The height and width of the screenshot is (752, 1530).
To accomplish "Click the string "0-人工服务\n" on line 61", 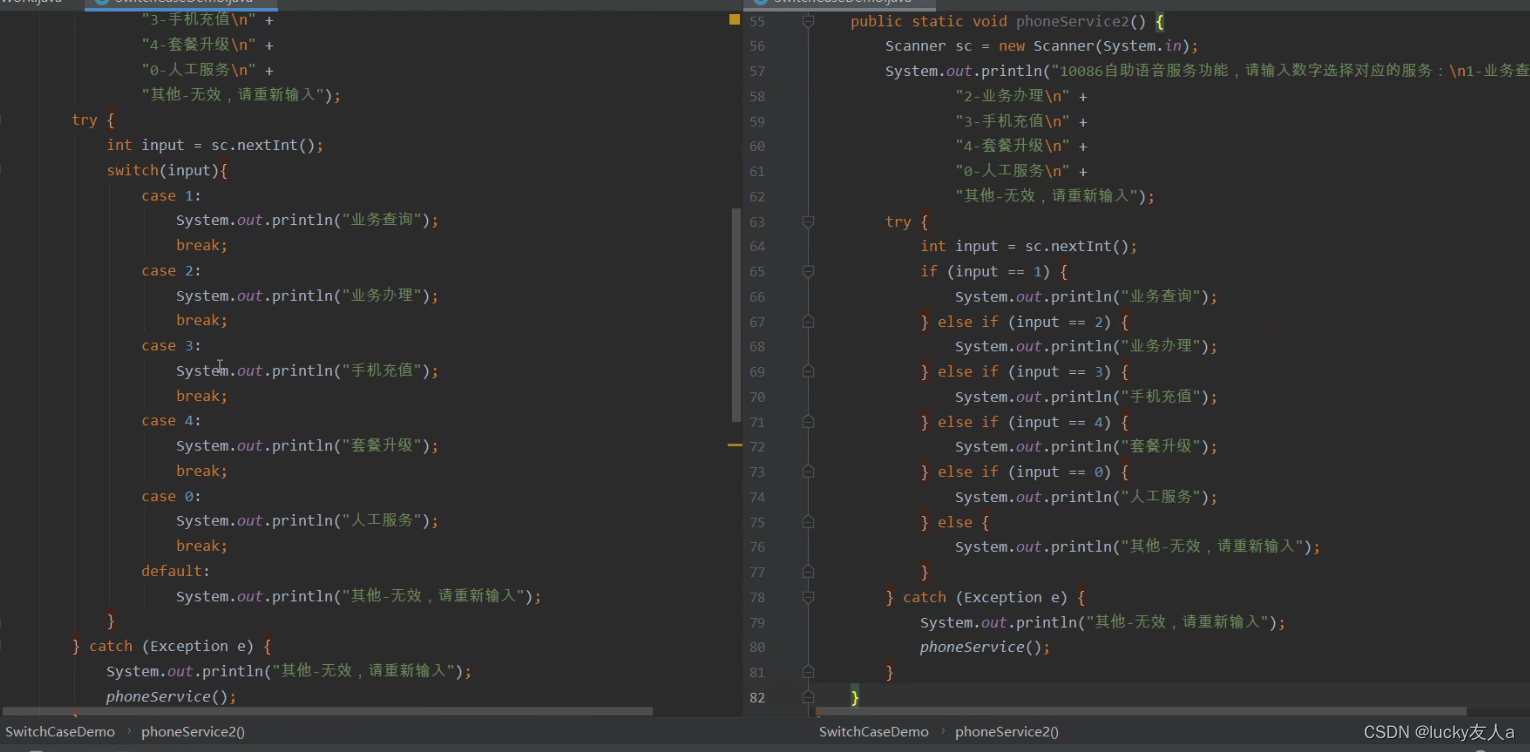I will pyautogui.click(x=1012, y=171).
